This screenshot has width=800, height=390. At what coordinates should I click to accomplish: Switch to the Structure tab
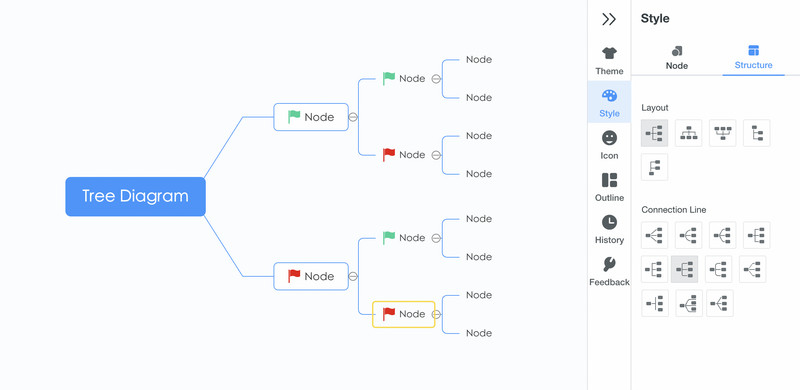(754, 58)
